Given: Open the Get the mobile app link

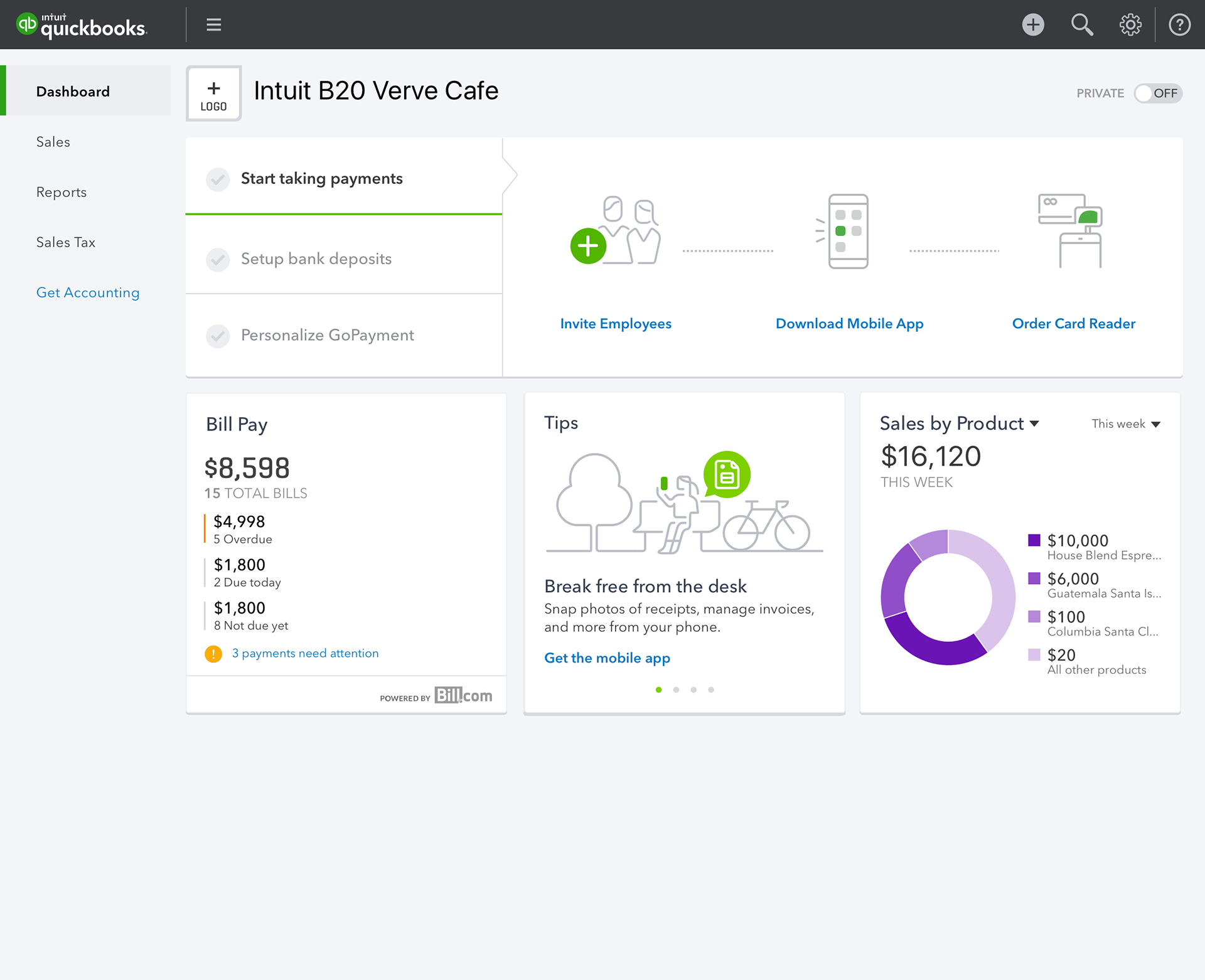Looking at the screenshot, I should coord(607,658).
